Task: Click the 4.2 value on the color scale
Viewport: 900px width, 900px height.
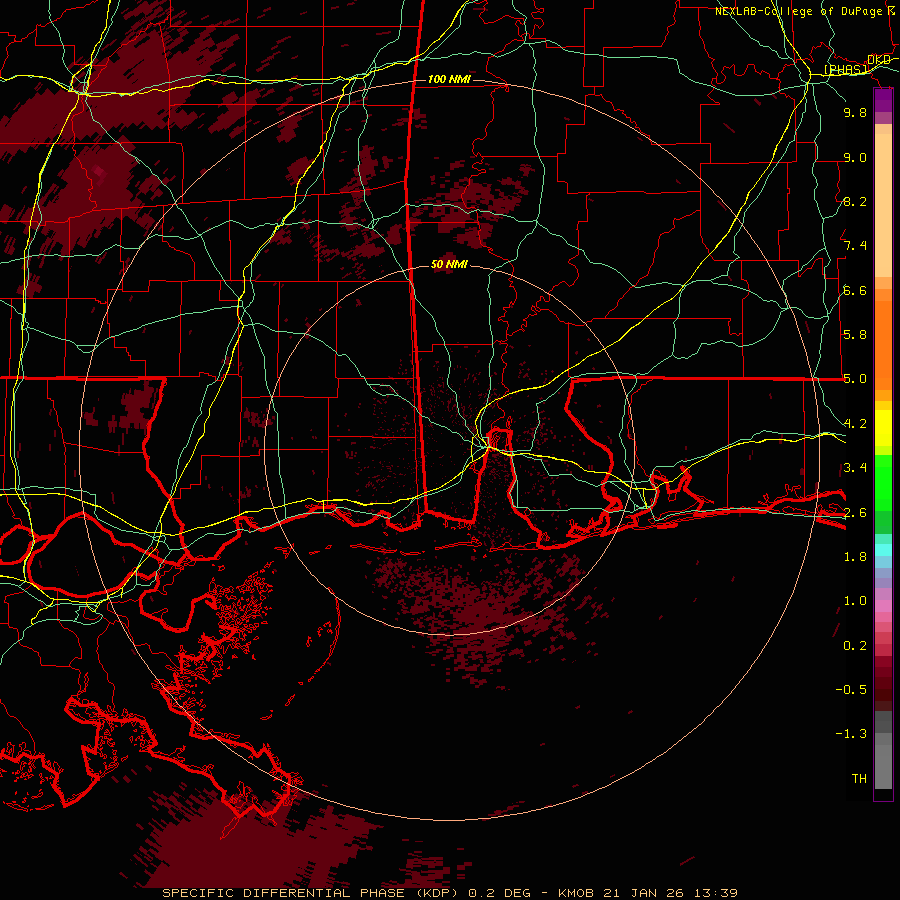Action: (855, 424)
